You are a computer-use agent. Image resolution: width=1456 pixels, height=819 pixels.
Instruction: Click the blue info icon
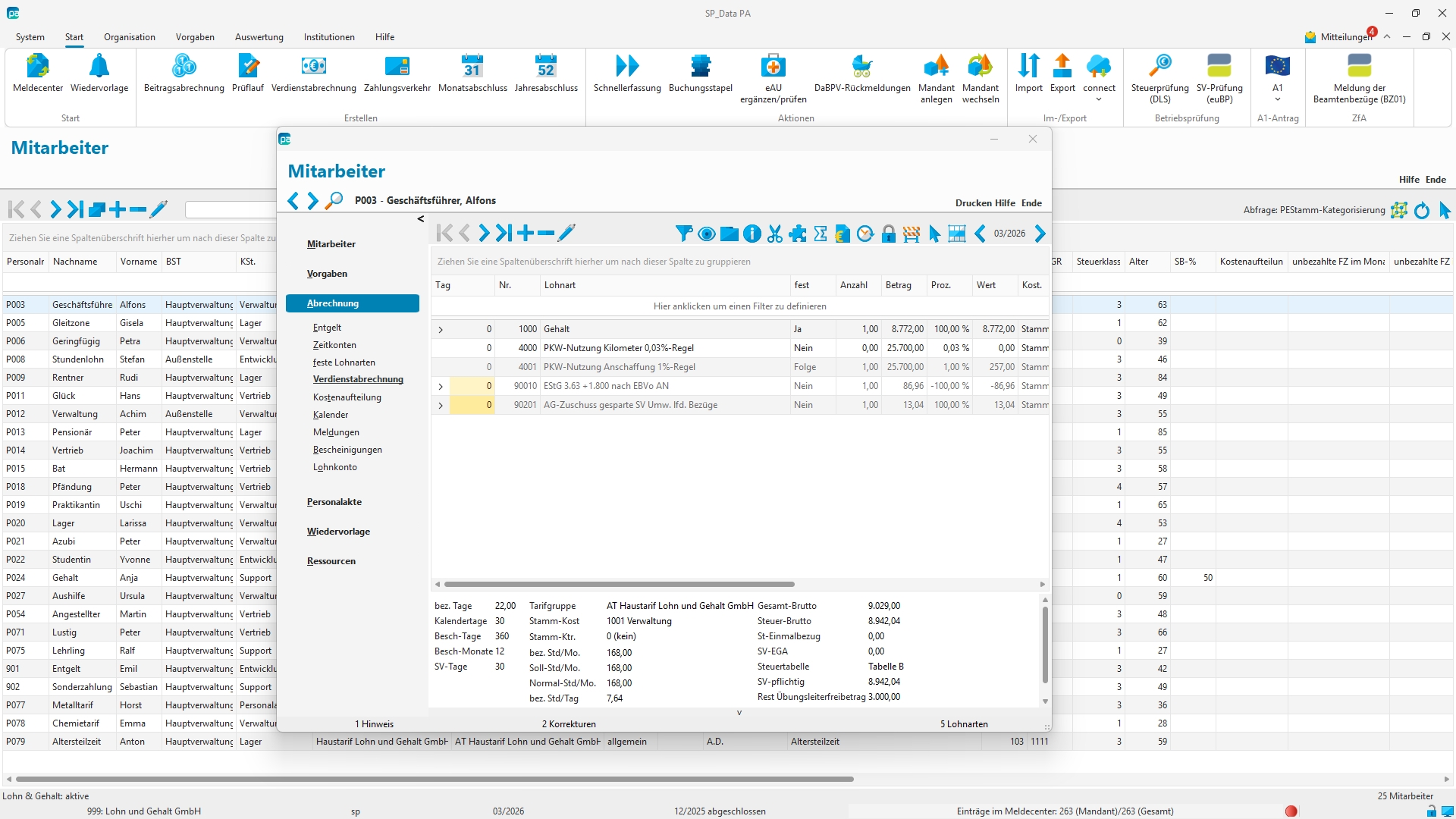coord(752,234)
